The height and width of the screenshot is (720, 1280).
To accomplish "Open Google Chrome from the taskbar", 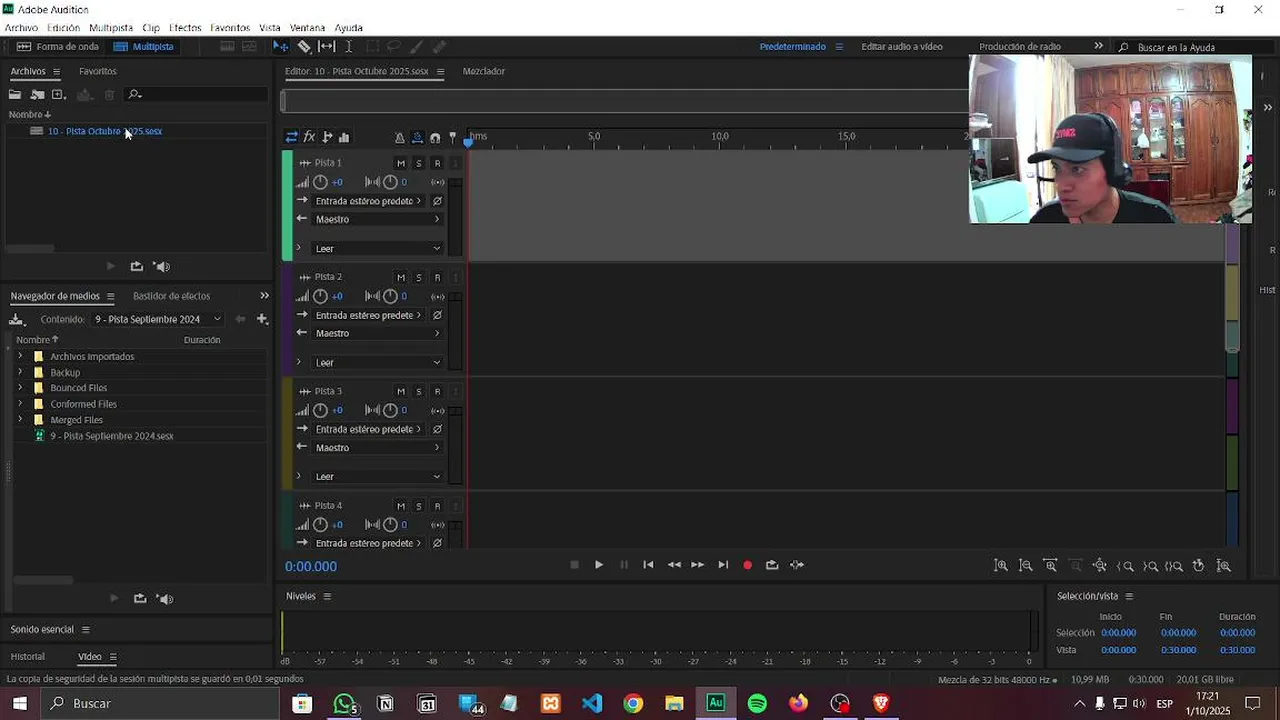I will [633, 703].
